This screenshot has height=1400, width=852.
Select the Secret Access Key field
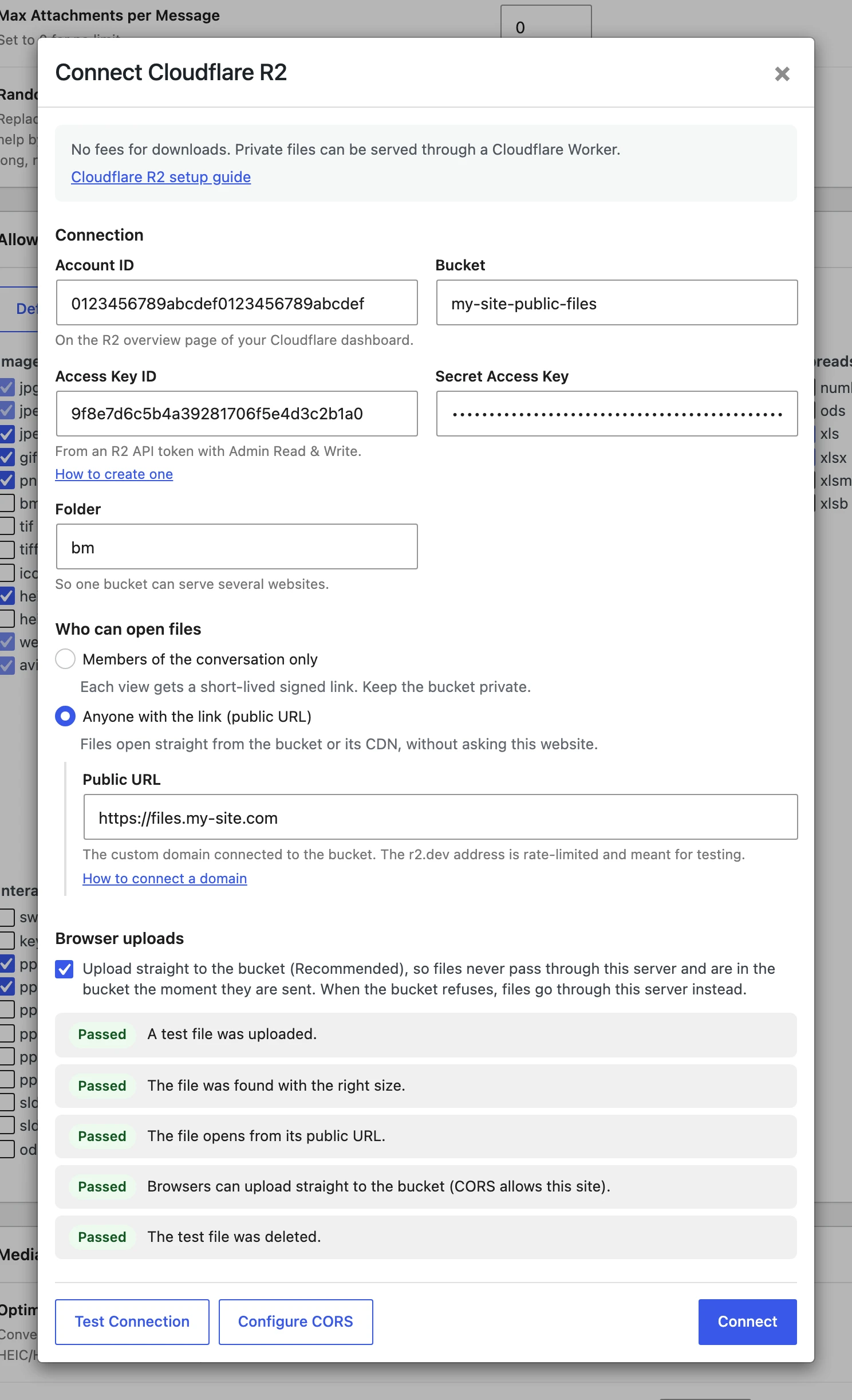pyautogui.click(x=617, y=414)
